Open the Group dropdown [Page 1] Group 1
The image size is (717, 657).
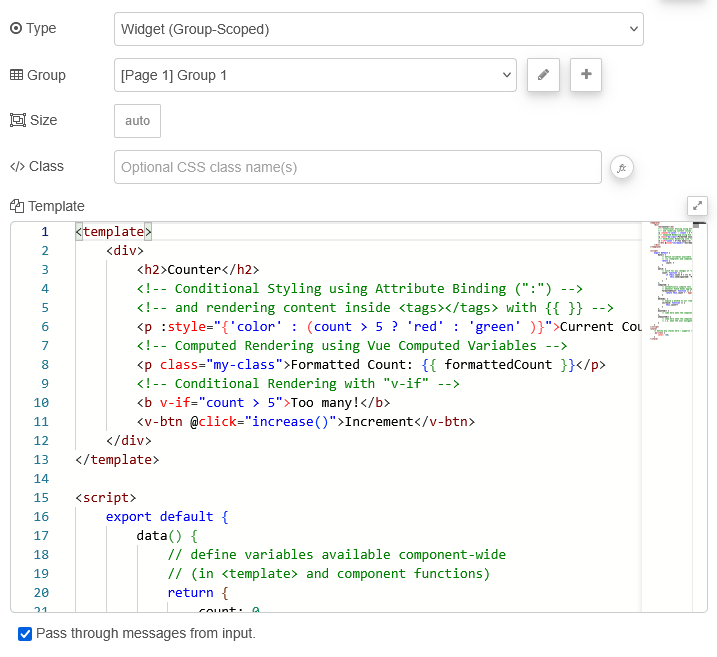coord(315,75)
